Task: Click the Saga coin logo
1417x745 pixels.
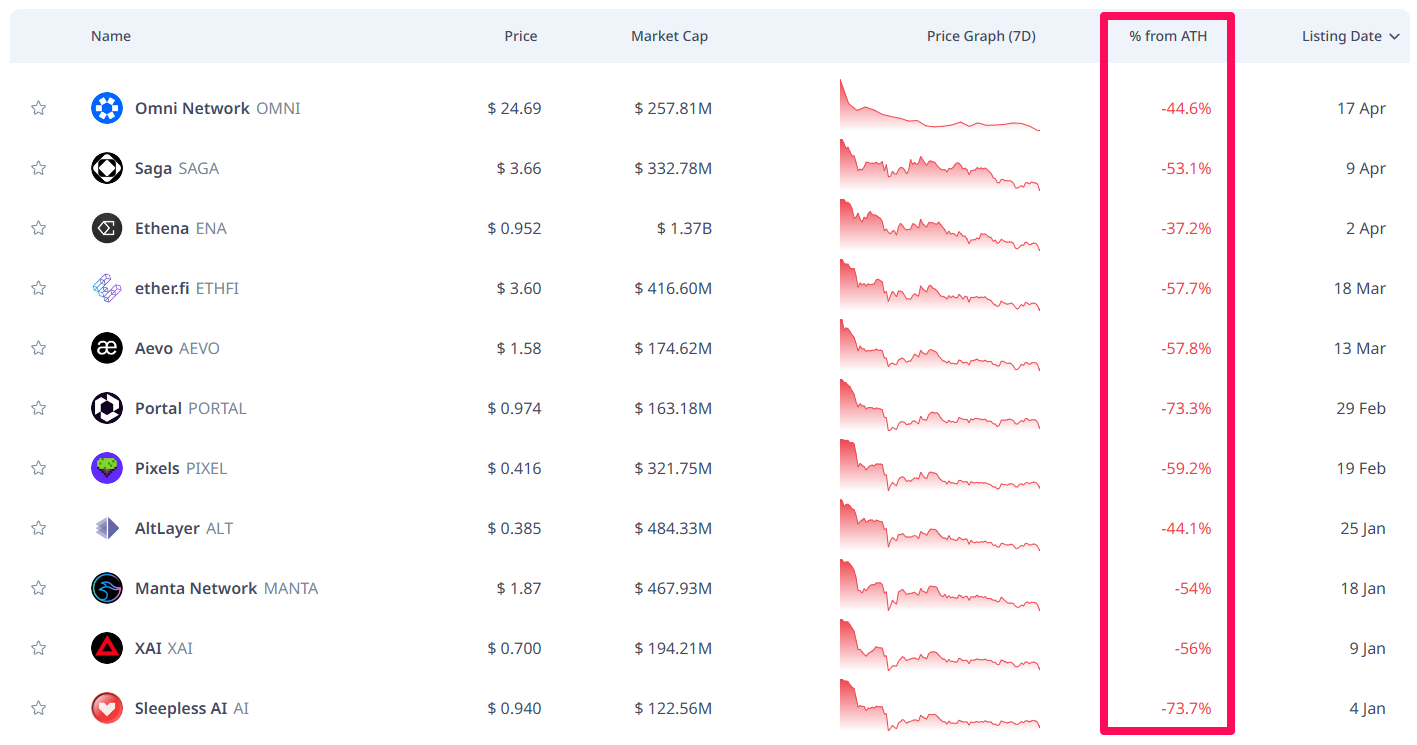Action: (x=107, y=168)
